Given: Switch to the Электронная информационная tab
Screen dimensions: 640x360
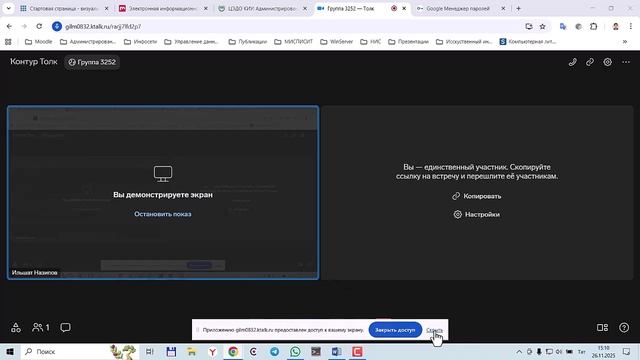Looking at the screenshot, I should (162, 8).
